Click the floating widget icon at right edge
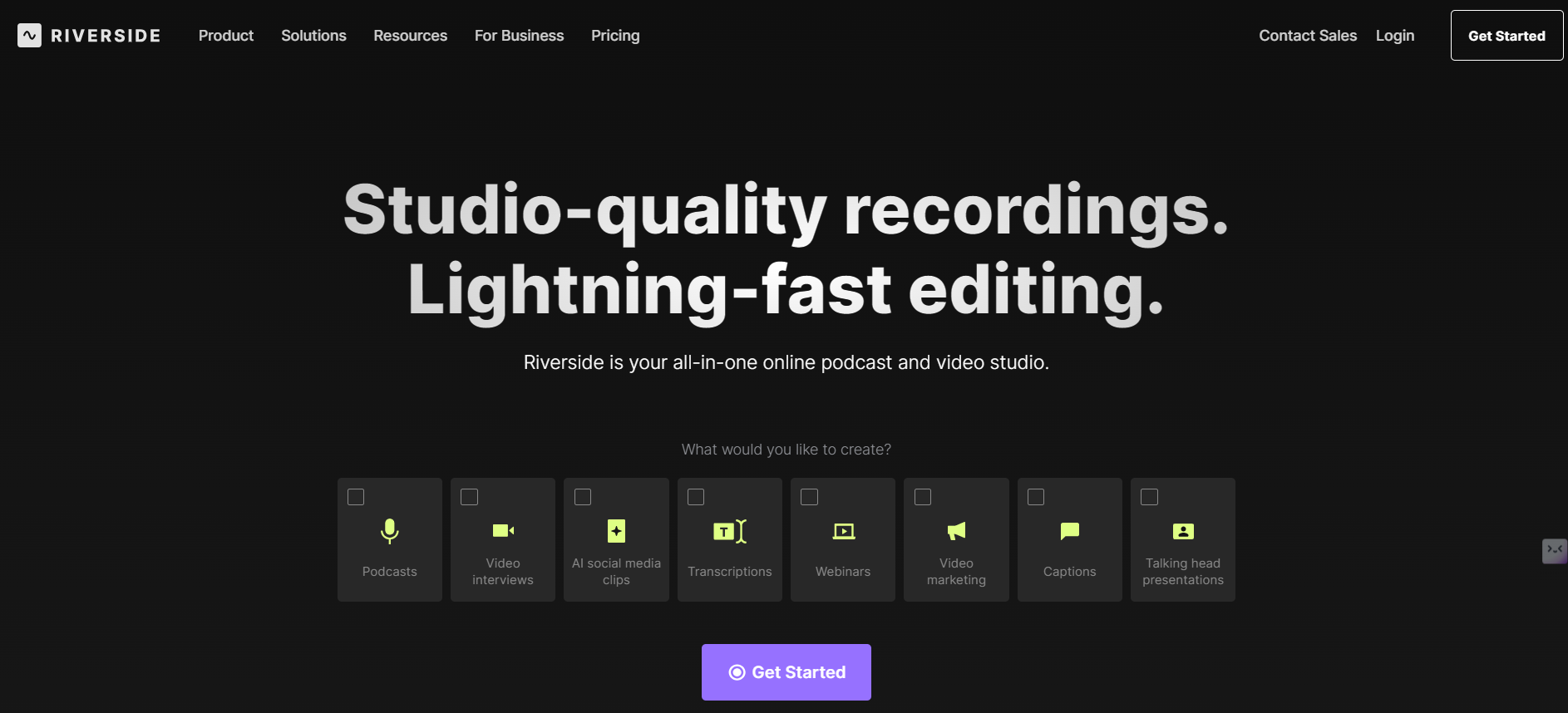The image size is (1568, 713). (1555, 551)
